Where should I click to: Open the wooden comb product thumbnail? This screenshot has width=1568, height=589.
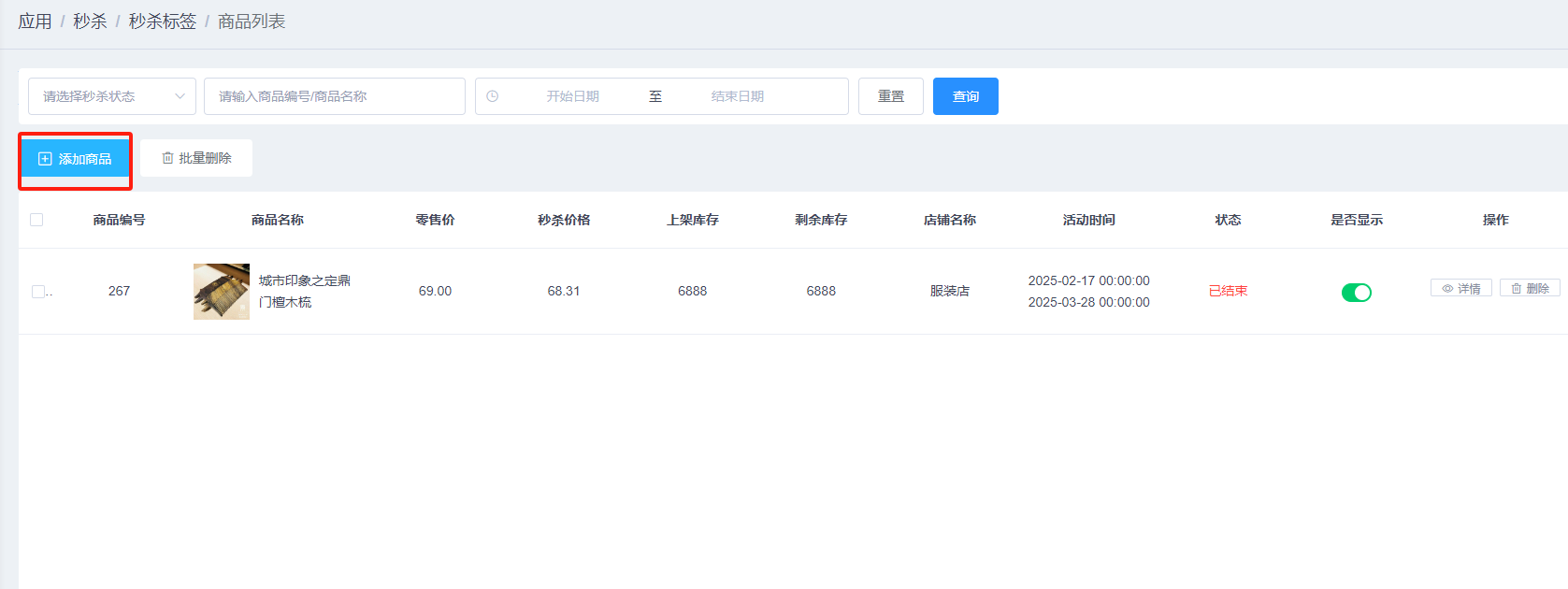click(x=222, y=292)
